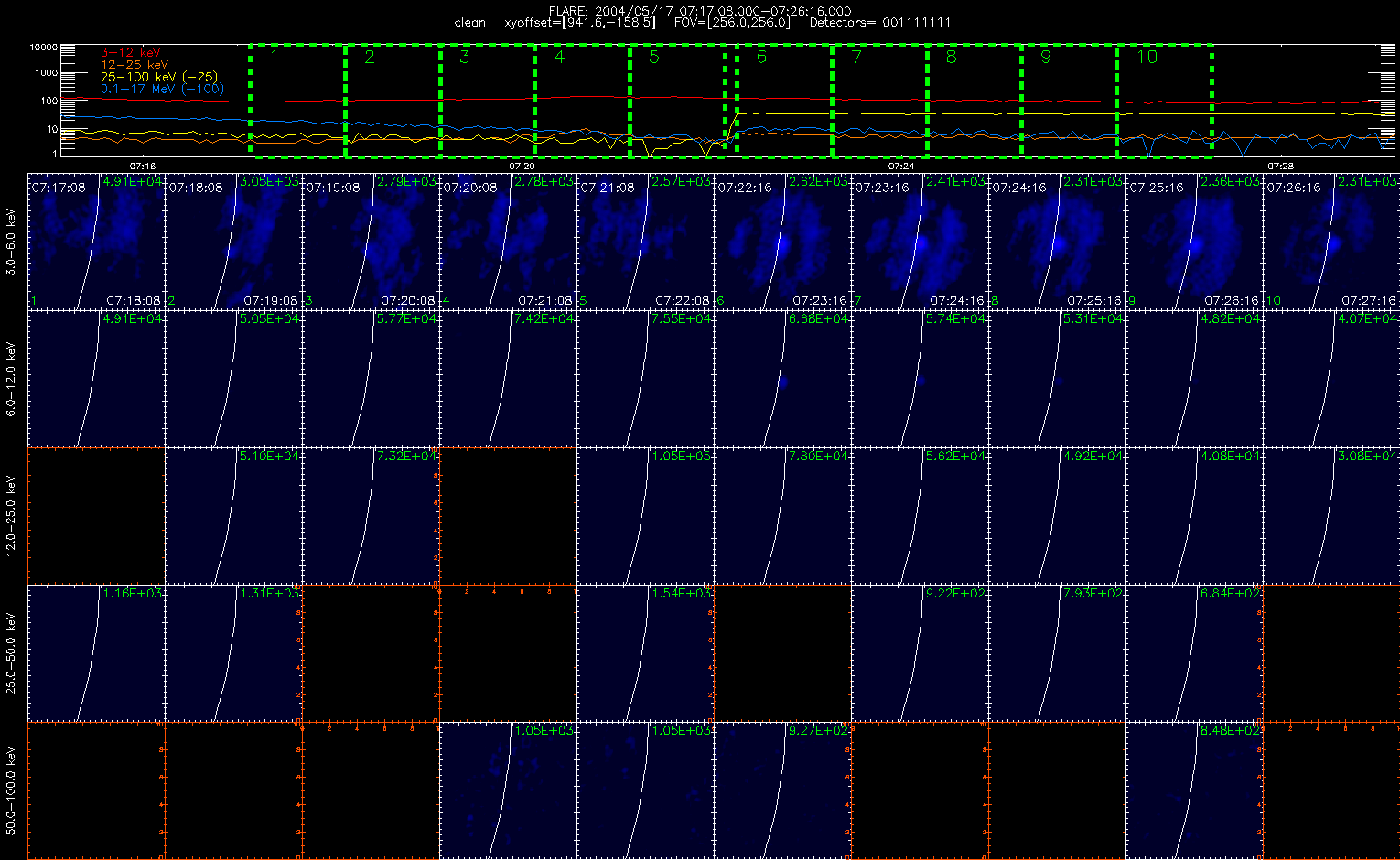Click the 07:16 time axis label

click(x=143, y=166)
